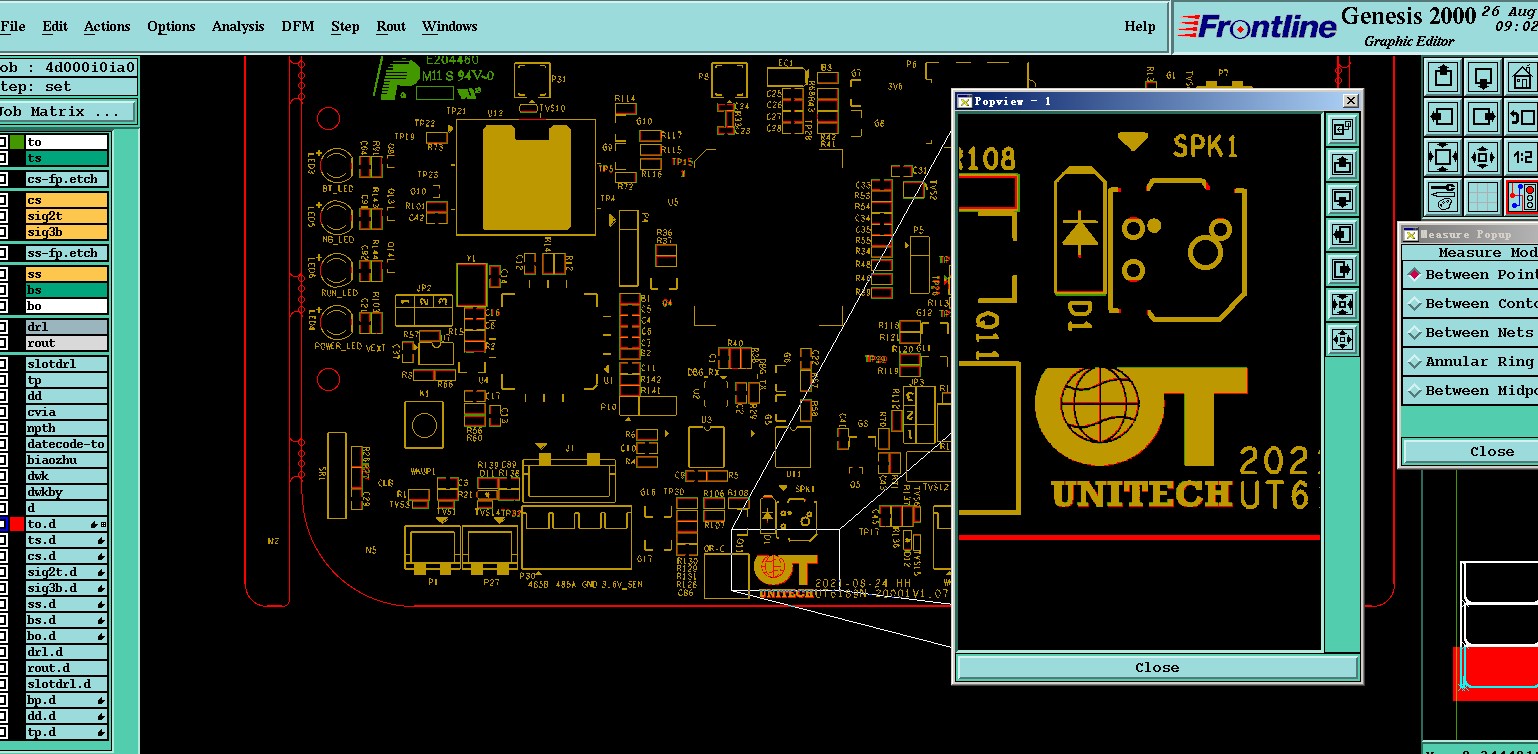Click the pan up view icon
The image size is (1538, 754).
[1443, 77]
